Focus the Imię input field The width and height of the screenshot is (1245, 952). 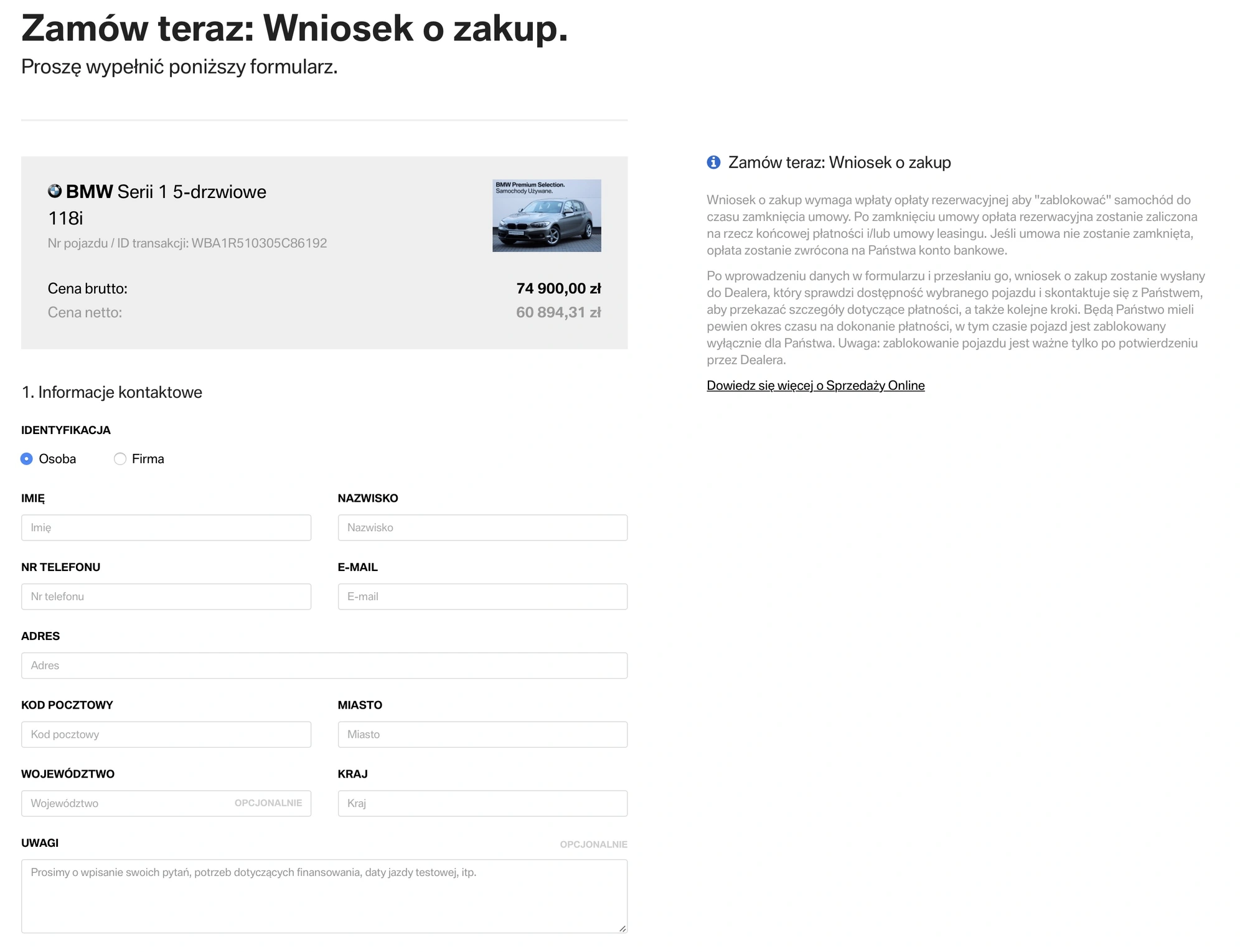pos(166,527)
